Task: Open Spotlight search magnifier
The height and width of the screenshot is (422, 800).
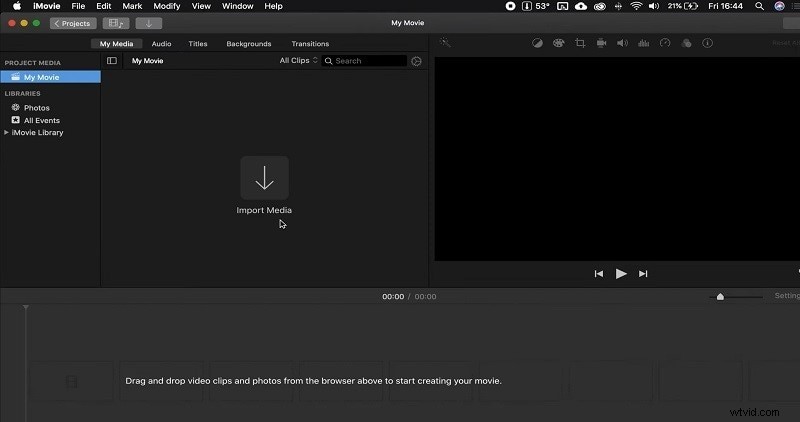Action: (x=760, y=6)
